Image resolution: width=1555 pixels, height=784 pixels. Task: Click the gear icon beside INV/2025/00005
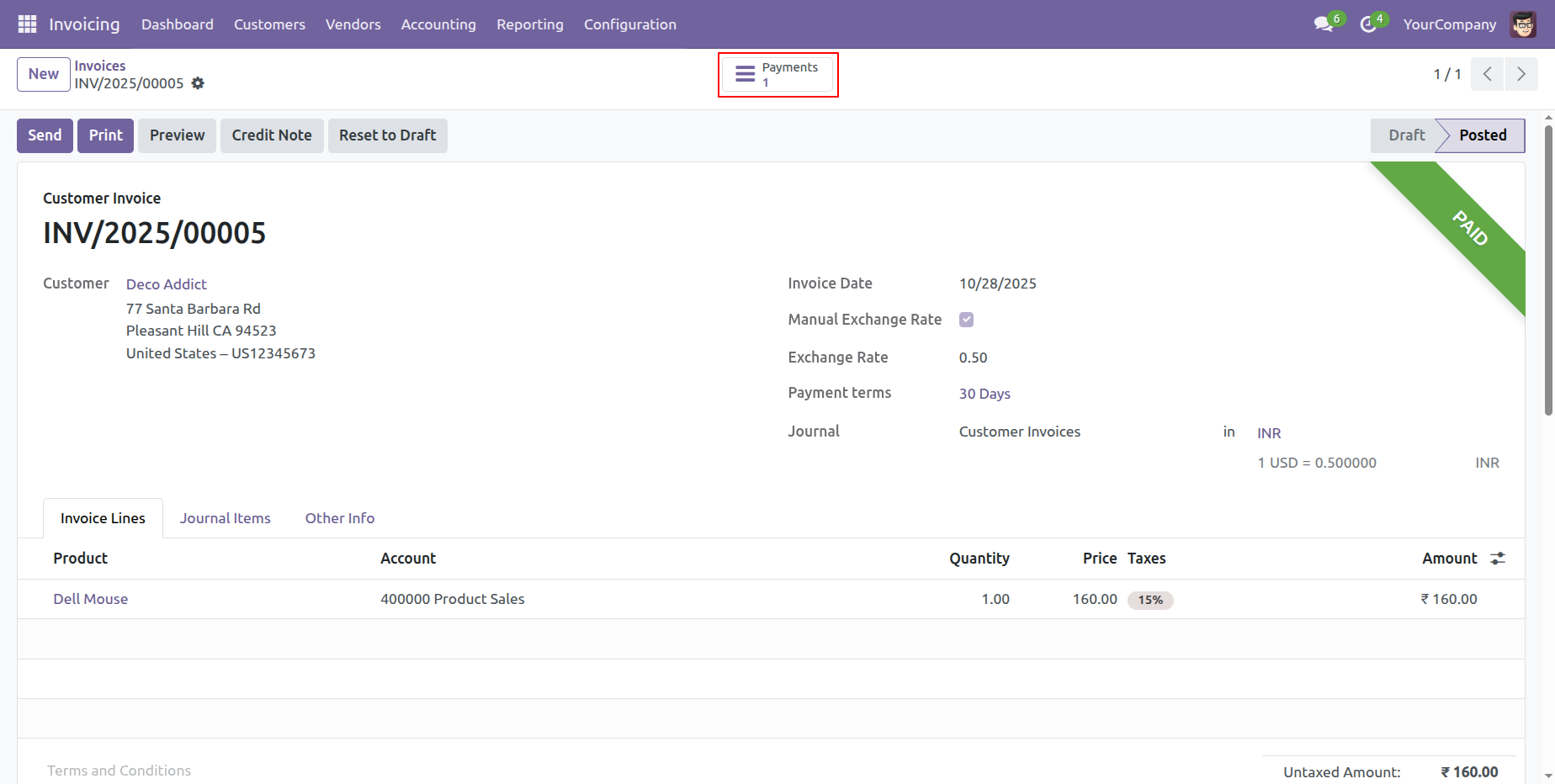coord(198,83)
